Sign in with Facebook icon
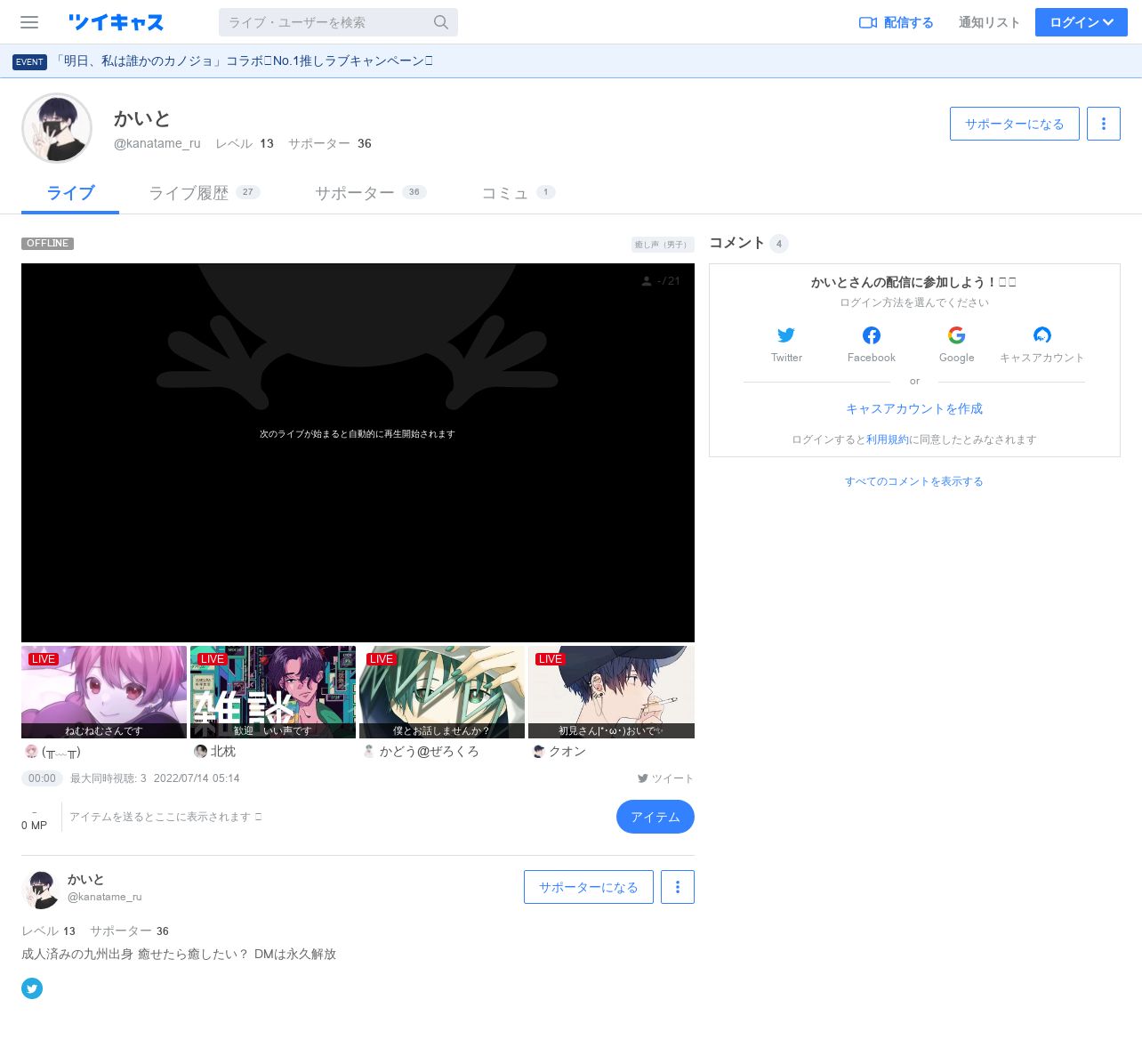The image size is (1142, 1064). click(x=872, y=335)
